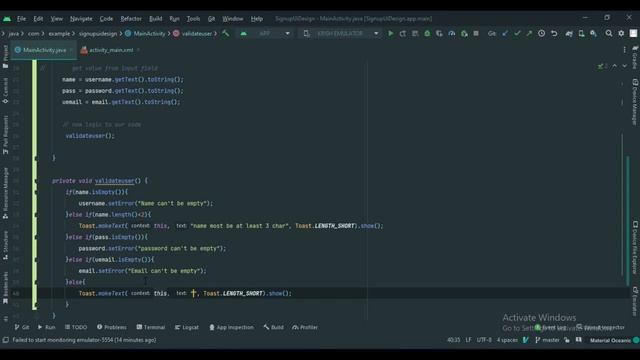The image size is (640, 360).
Task: Open IDE settings gear icon
Action: point(621,33)
